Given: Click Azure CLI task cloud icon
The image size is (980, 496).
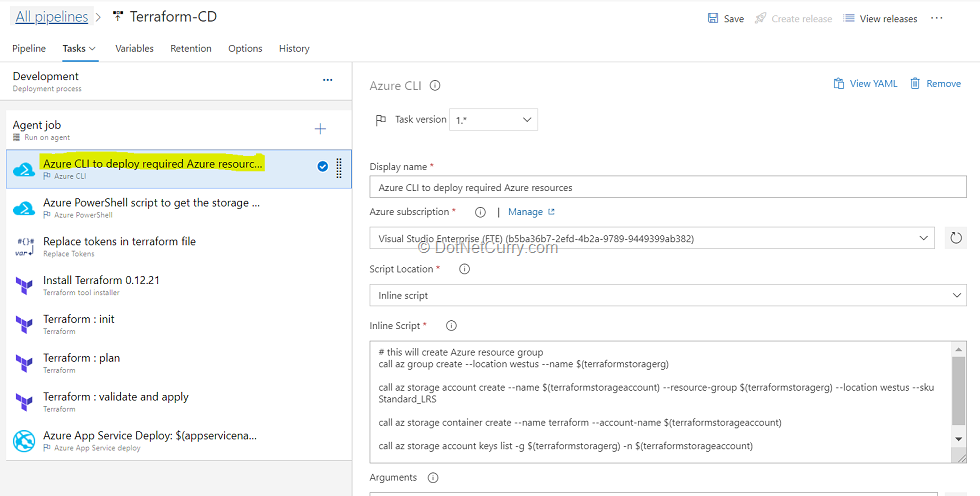Looking at the screenshot, I should [24, 169].
